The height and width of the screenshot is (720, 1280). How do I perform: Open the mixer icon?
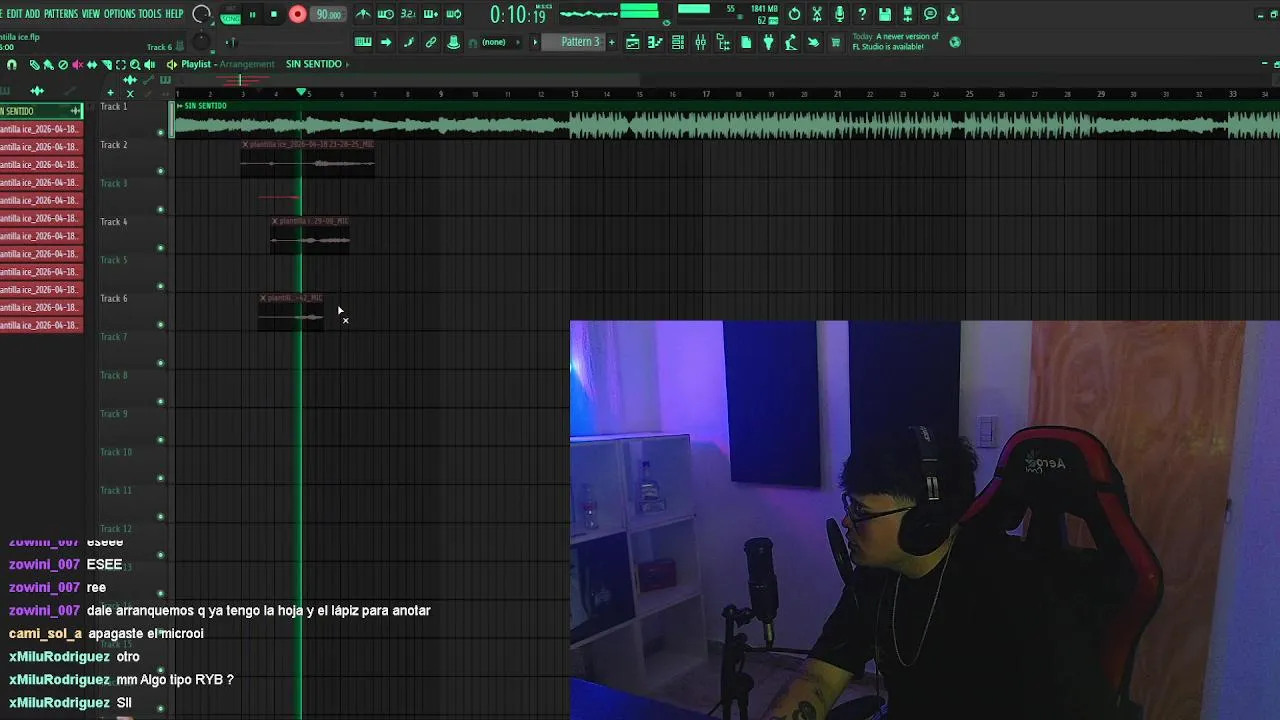(x=701, y=42)
